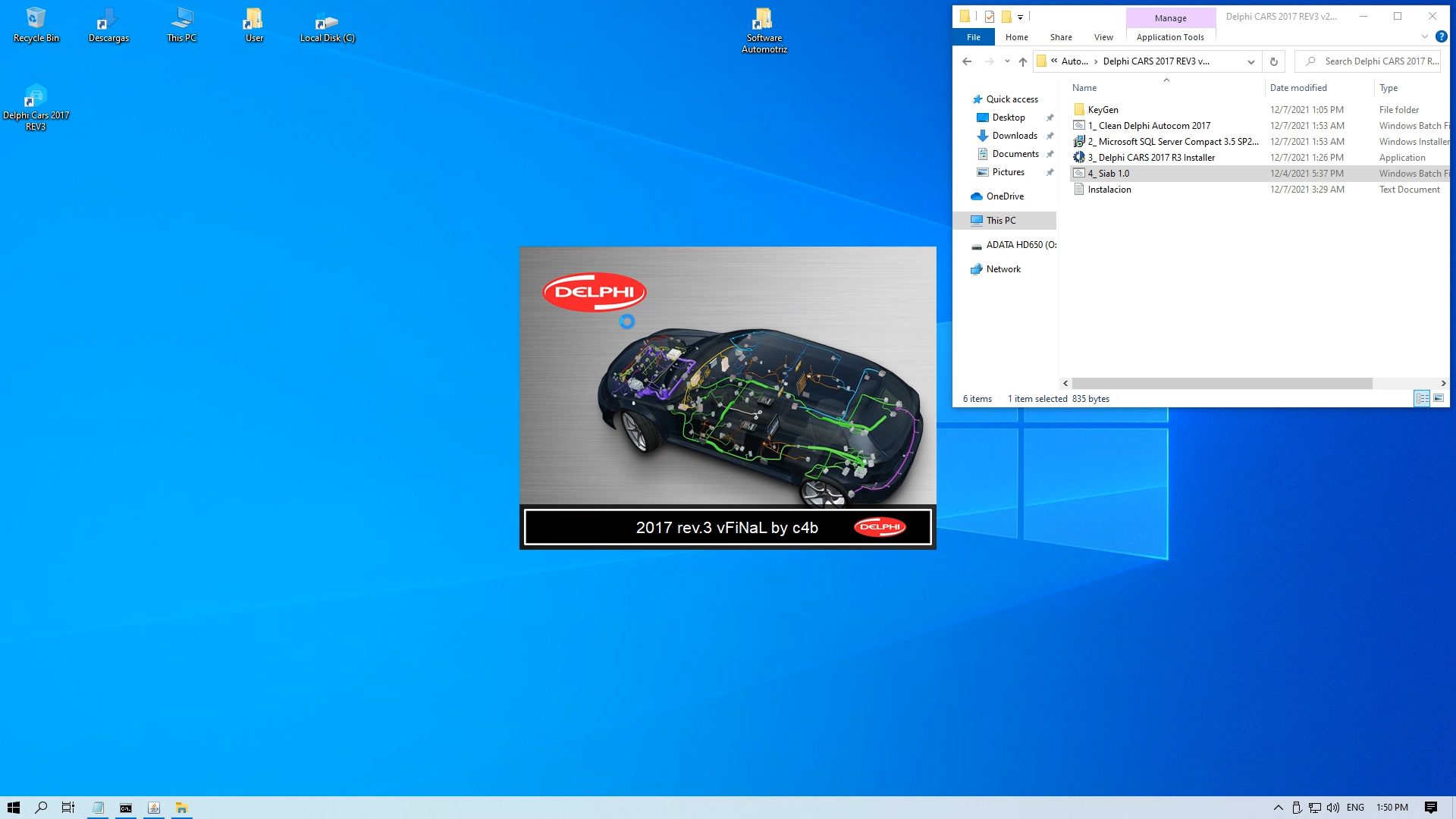Switch to Details view in the status bar
The width and height of the screenshot is (1456, 819).
coord(1422,398)
